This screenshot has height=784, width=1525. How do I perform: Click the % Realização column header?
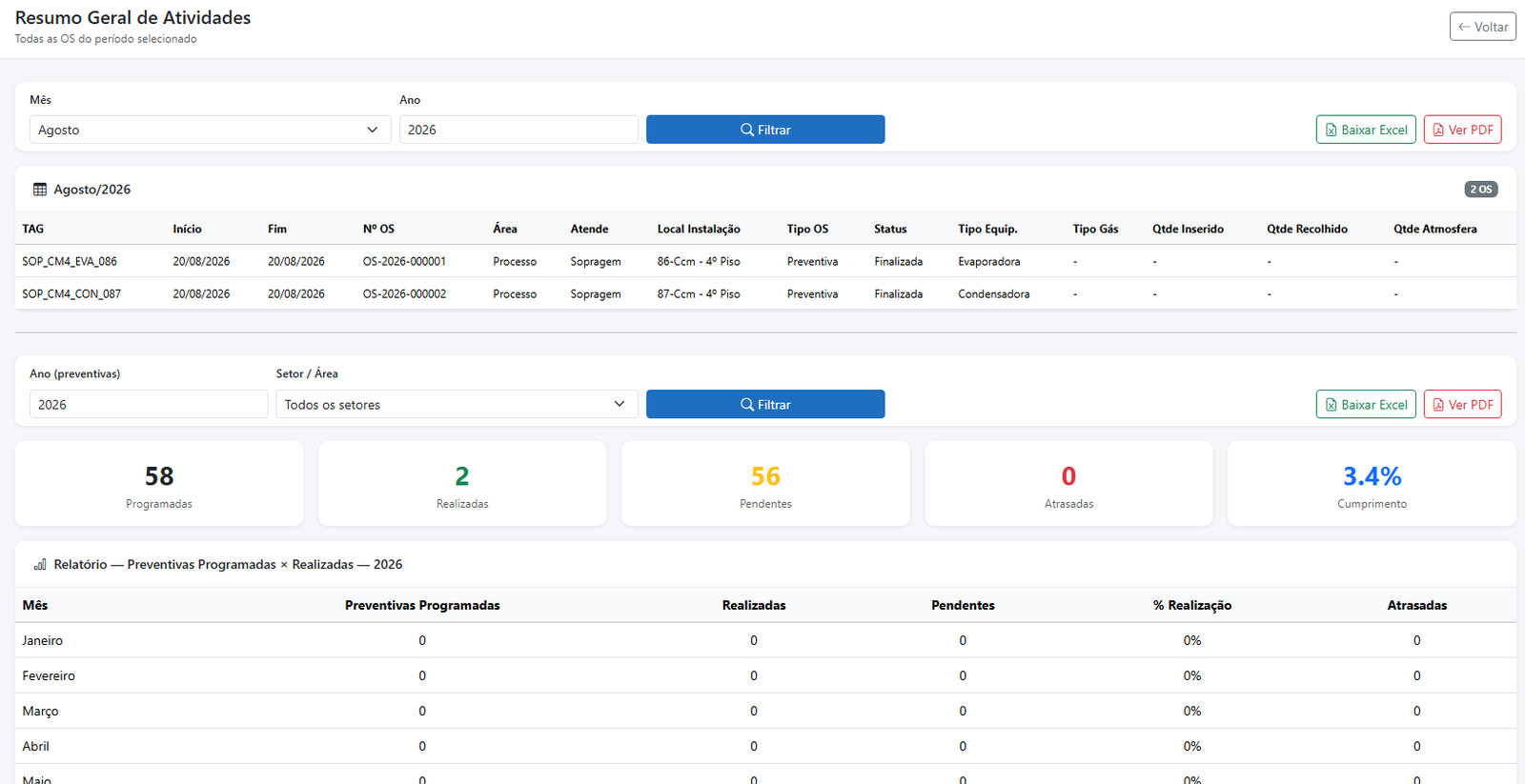pos(1192,605)
